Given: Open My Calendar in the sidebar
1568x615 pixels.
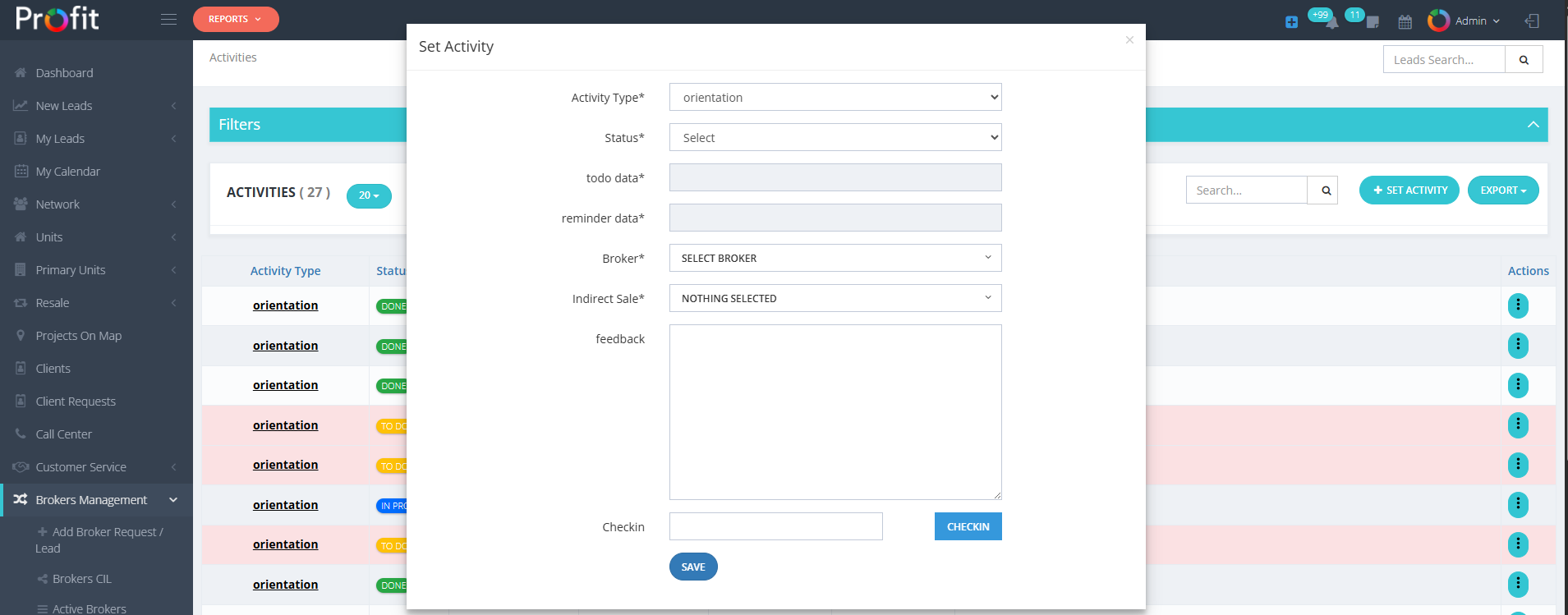Looking at the screenshot, I should click(x=96, y=172).
